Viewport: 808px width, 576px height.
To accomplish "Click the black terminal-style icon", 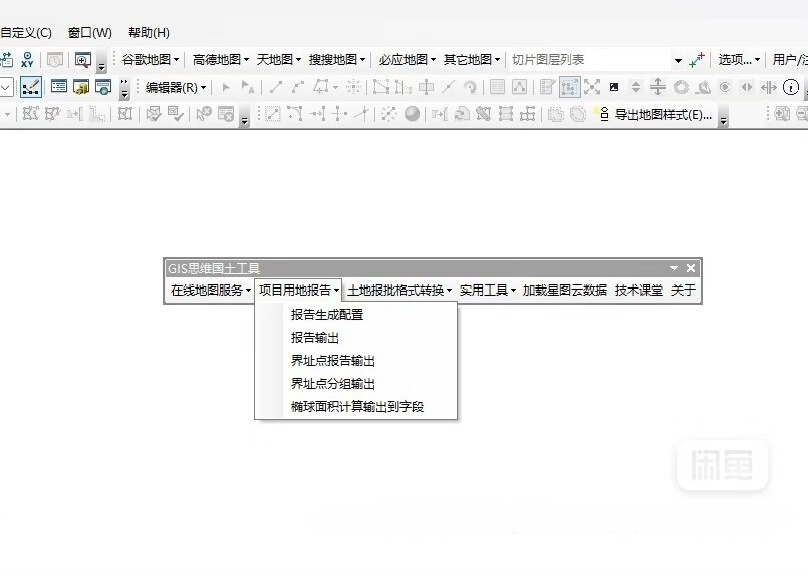I will (x=614, y=87).
